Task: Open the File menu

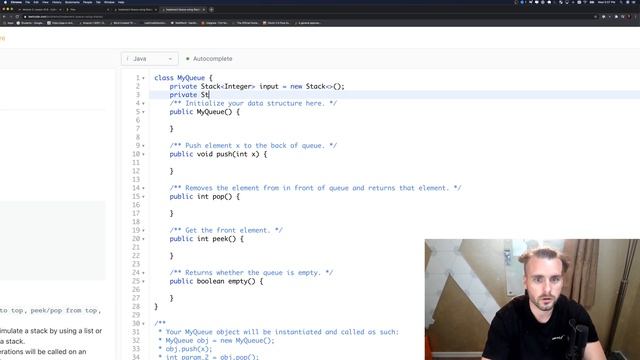Action: [x=28, y=2]
